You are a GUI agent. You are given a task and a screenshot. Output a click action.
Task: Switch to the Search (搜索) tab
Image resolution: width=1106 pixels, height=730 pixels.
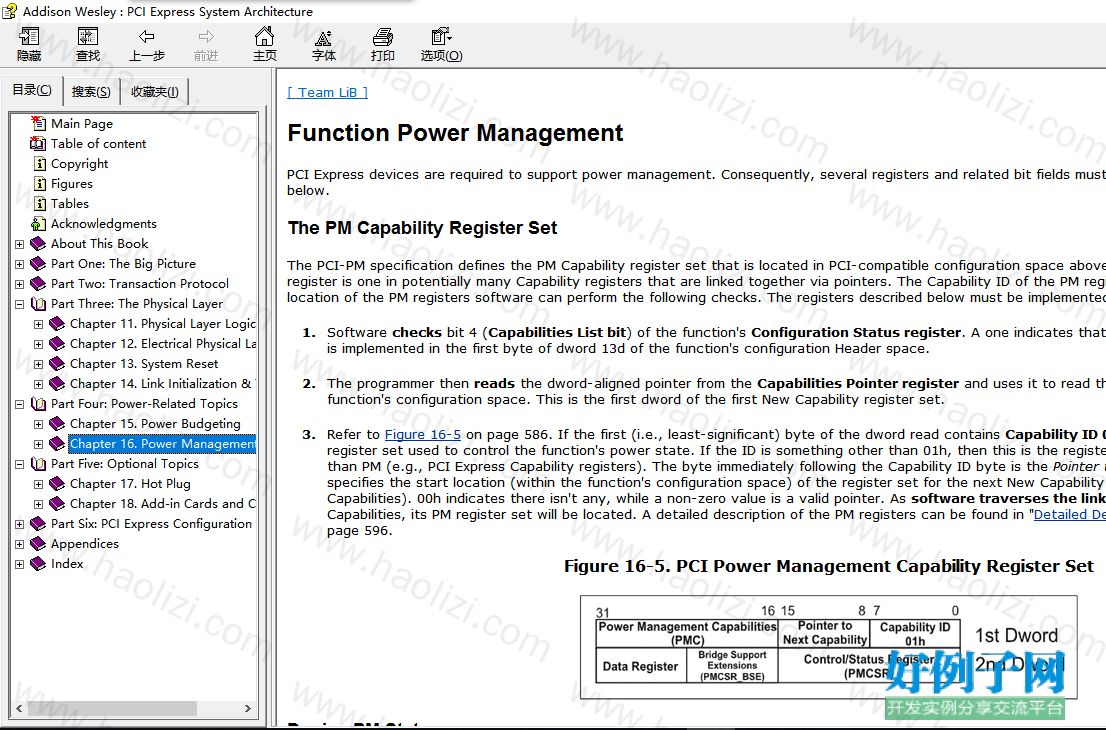[91, 92]
